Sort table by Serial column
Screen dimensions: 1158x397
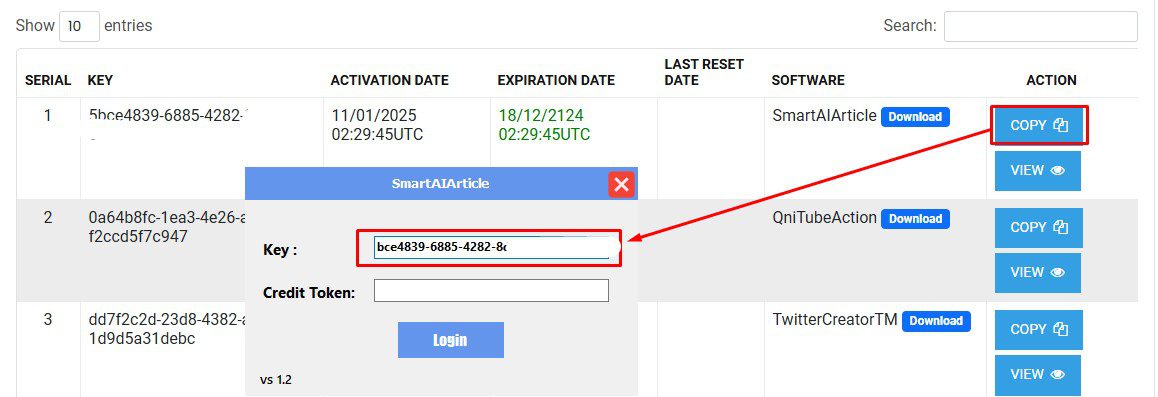[x=48, y=80]
